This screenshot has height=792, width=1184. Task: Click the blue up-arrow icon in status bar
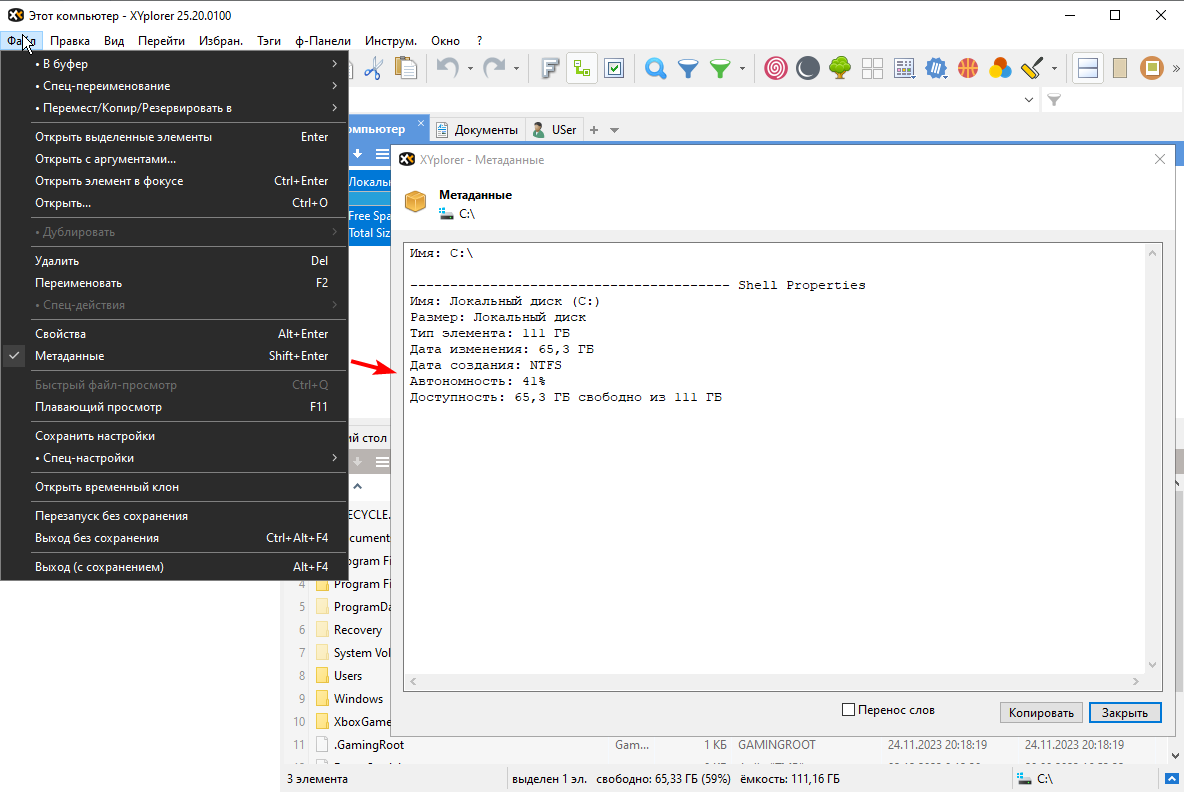click(1170, 778)
